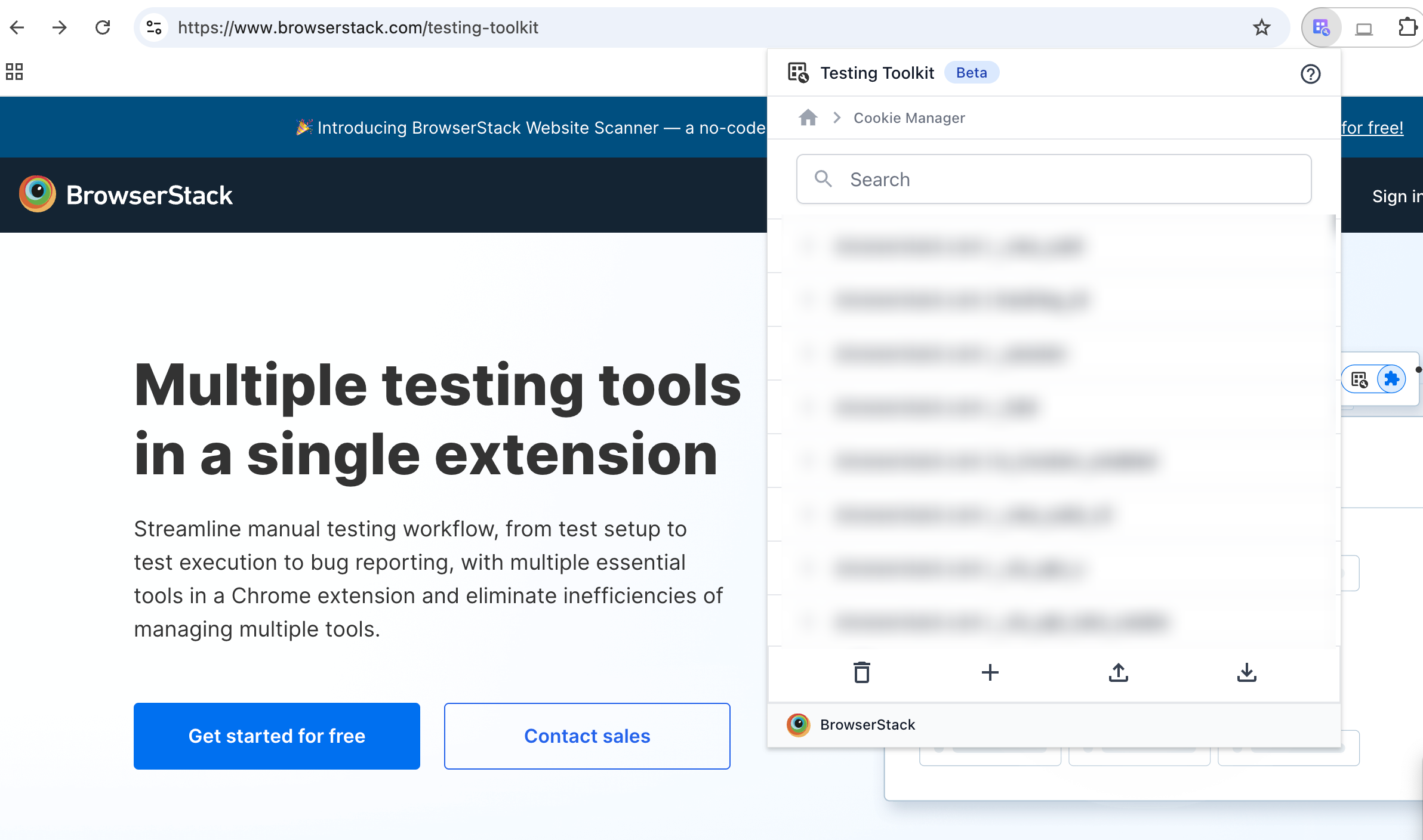Click the Cookie Manager breadcrumb label
This screenshot has height=840, width=1423.
[x=909, y=118]
